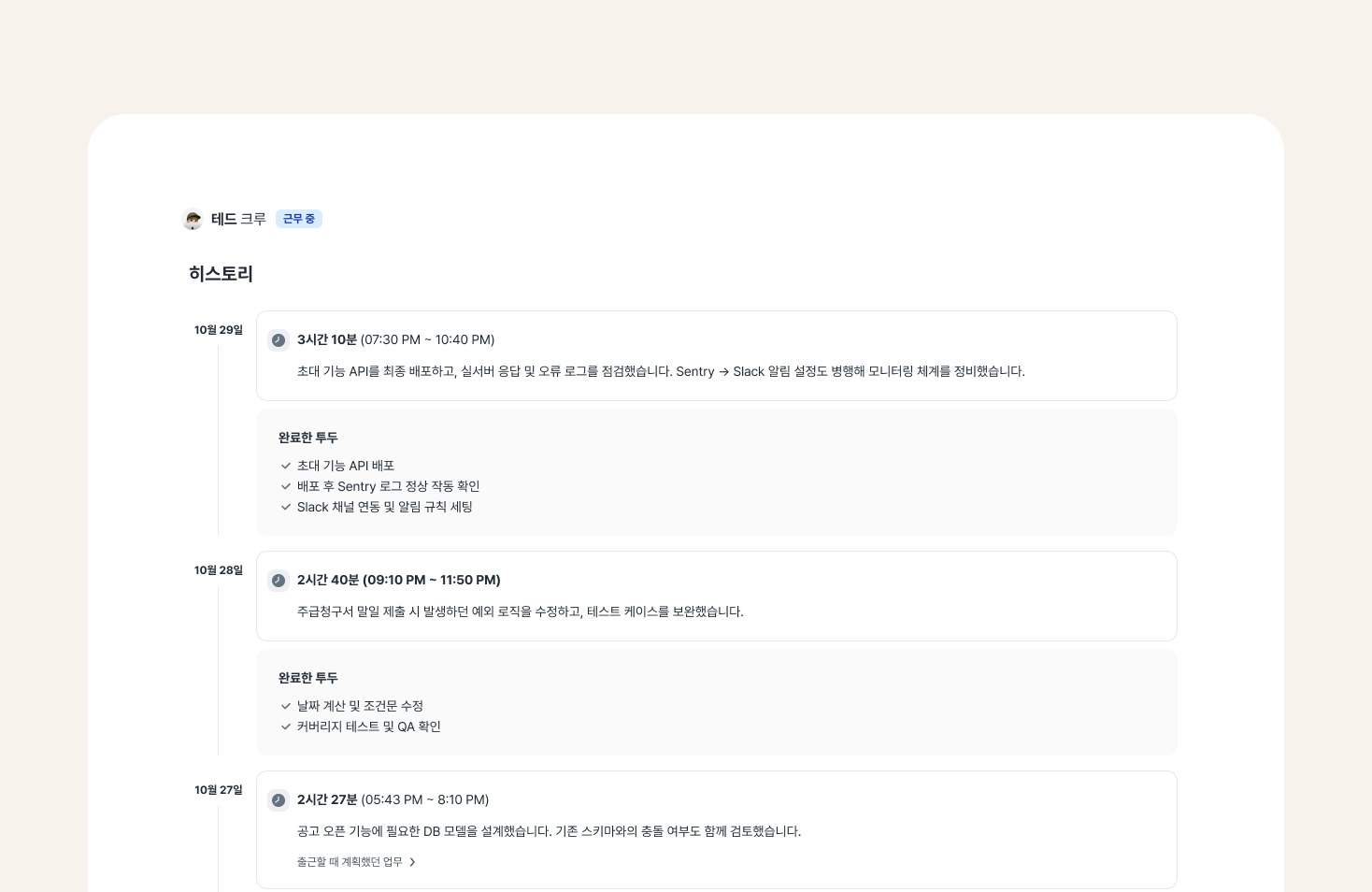Click the clock icon for 3시간 10분 entry
Screen dimensions: 1372x892
tap(279, 340)
